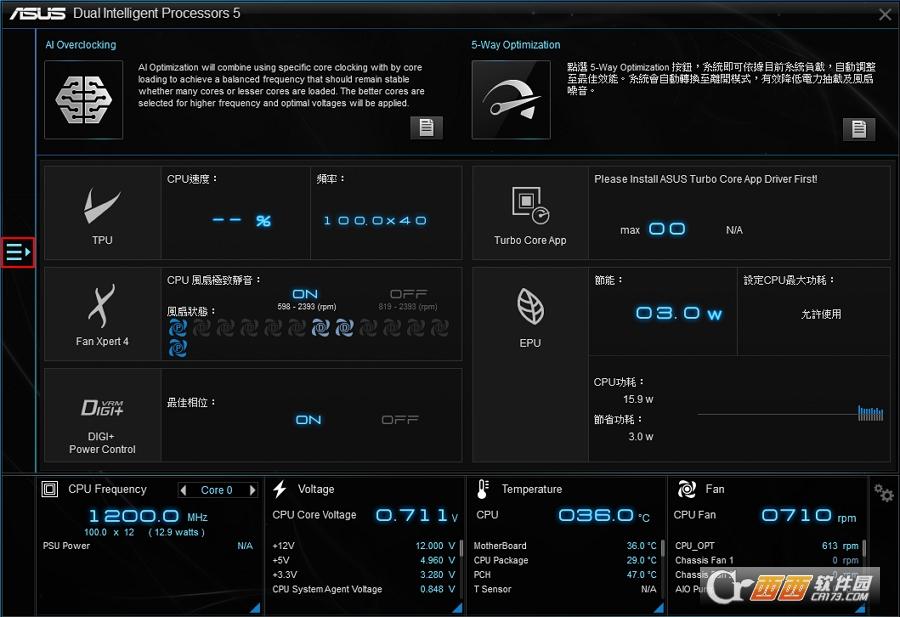900x617 pixels.
Task: Expand the left sidebar menu
Action: pos(19,253)
